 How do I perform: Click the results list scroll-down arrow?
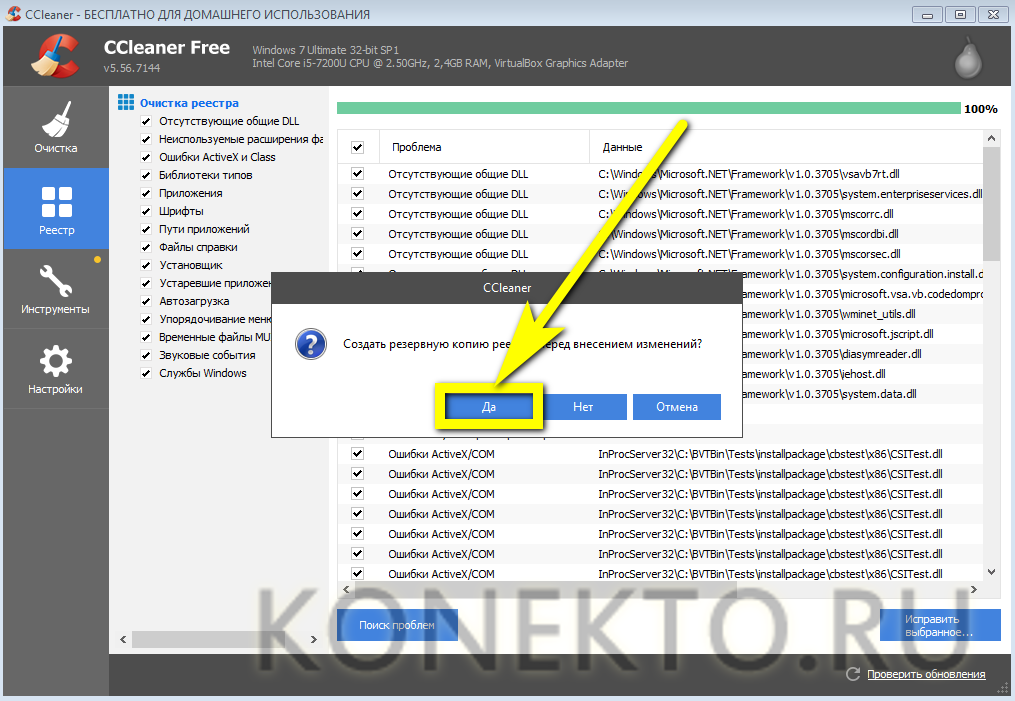coord(992,571)
